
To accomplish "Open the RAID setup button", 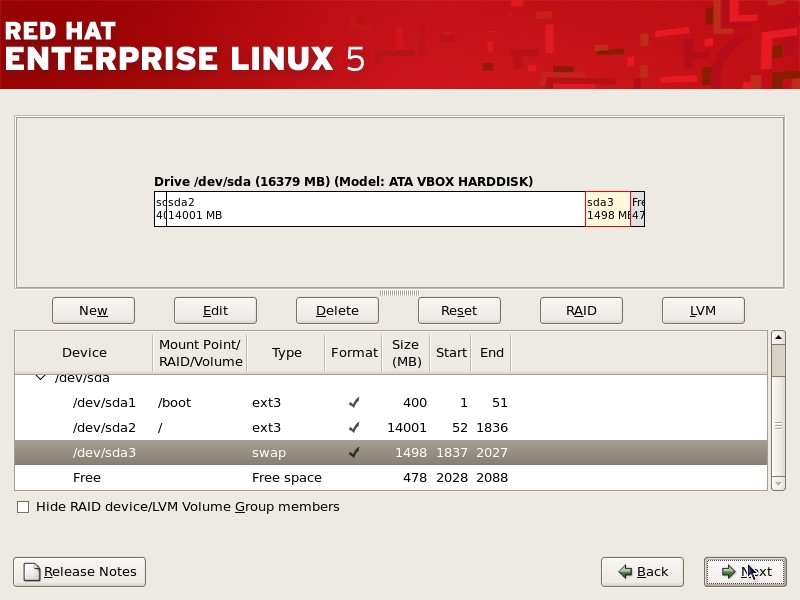I will coord(581,310).
